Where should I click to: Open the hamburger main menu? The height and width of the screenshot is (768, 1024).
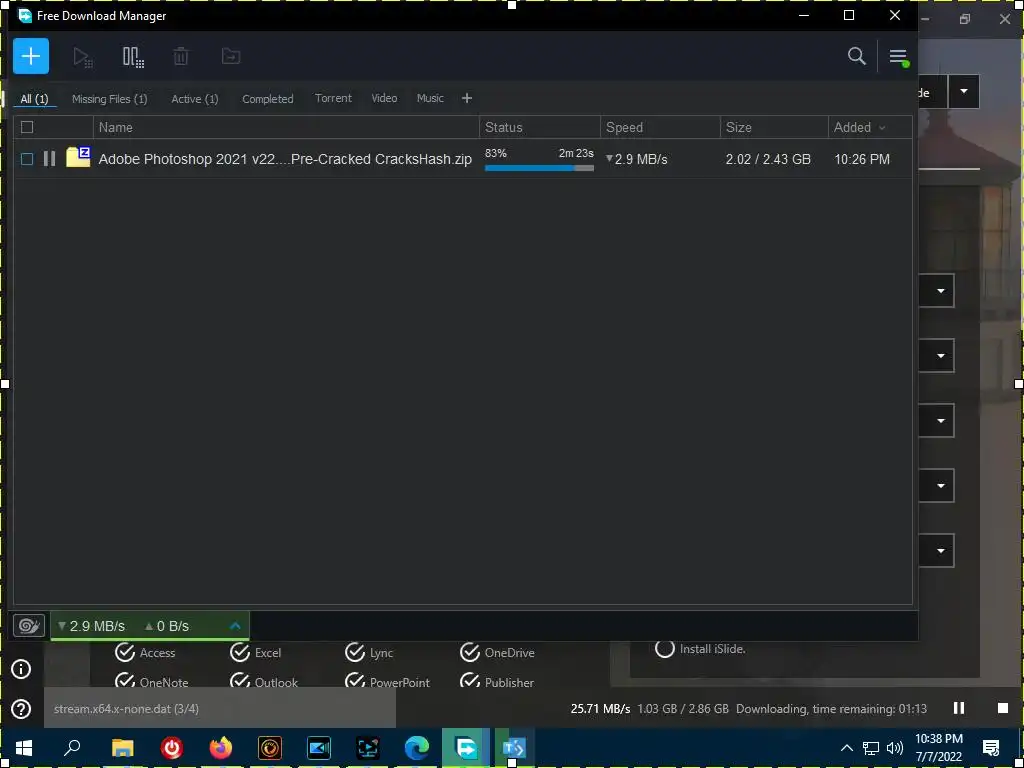(899, 57)
